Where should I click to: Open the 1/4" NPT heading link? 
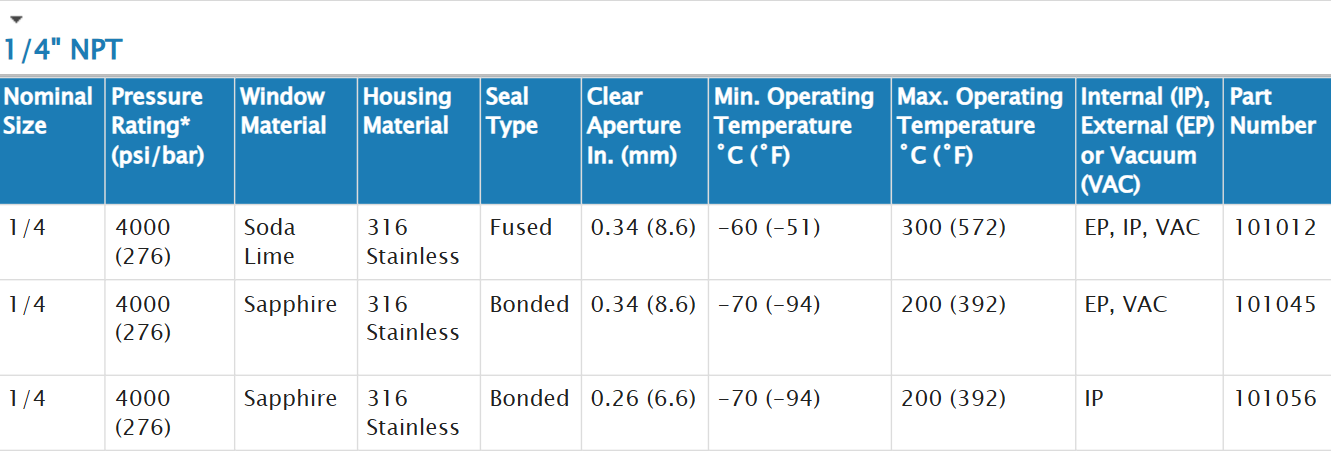pyautogui.click(x=63, y=50)
